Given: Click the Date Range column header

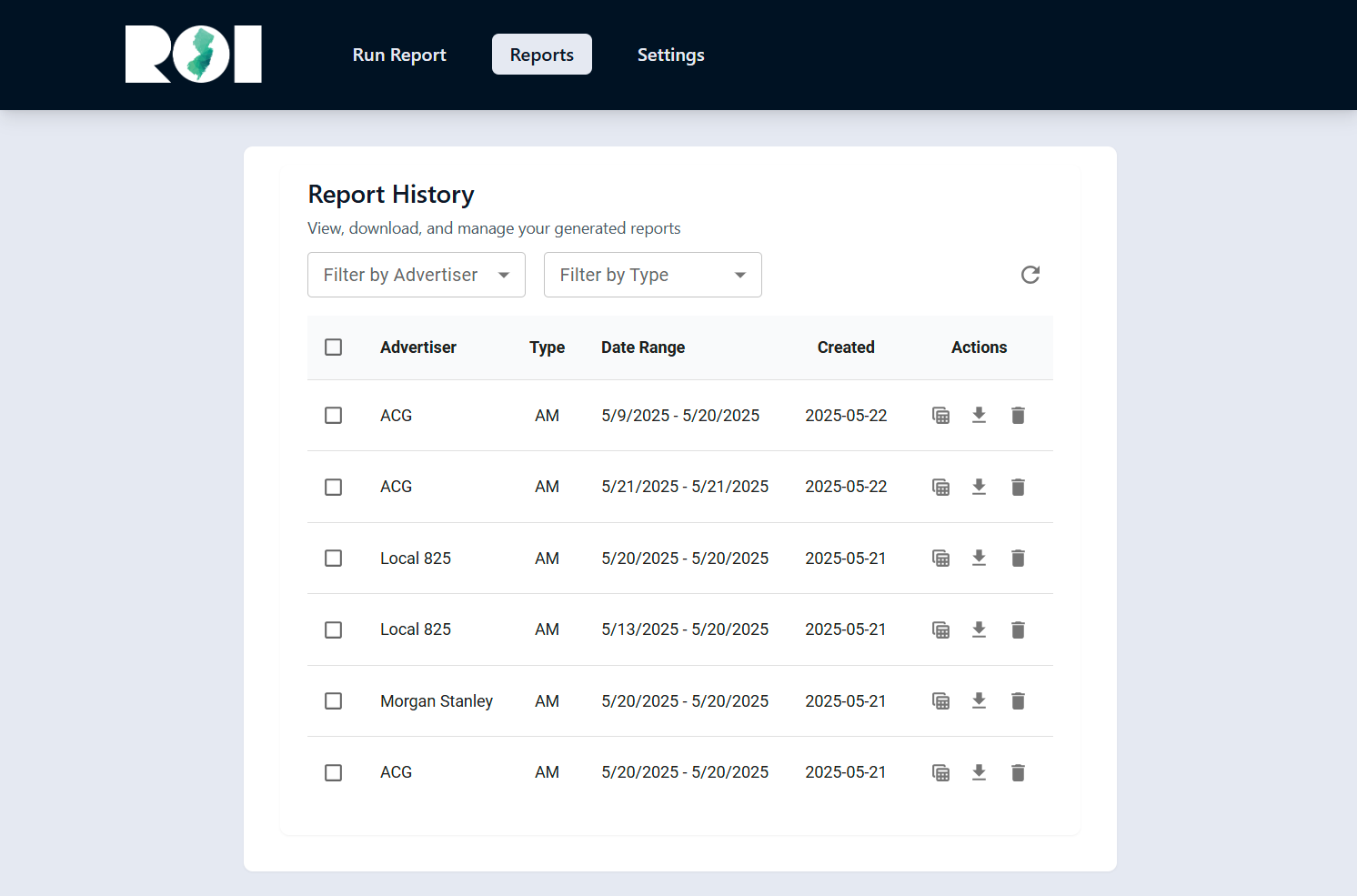Looking at the screenshot, I should coord(643,347).
